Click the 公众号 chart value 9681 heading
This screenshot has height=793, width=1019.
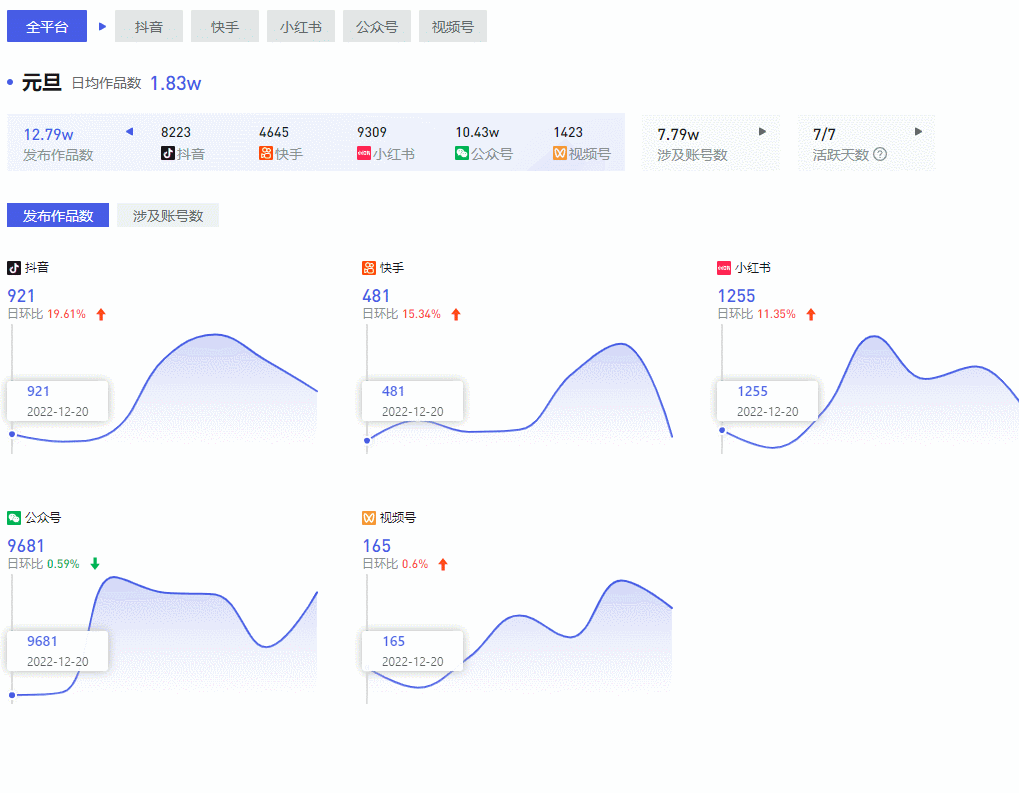[26, 546]
